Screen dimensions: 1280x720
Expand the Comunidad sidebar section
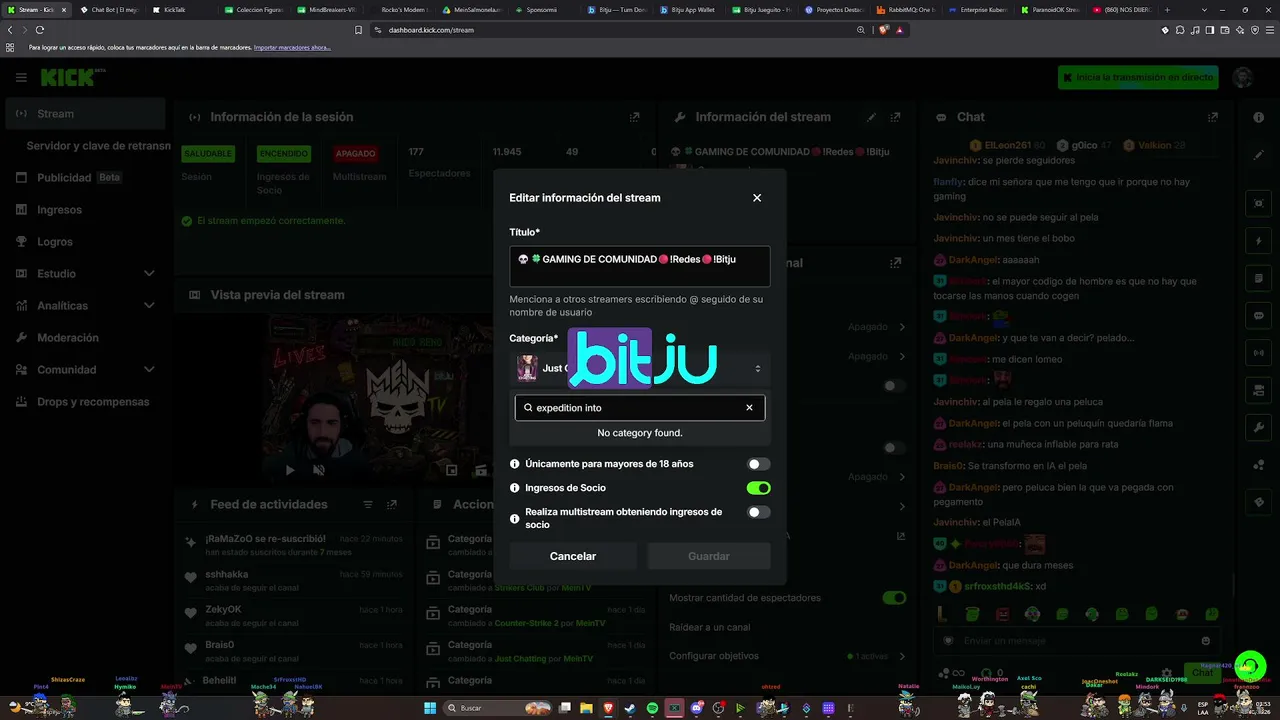coord(149,370)
